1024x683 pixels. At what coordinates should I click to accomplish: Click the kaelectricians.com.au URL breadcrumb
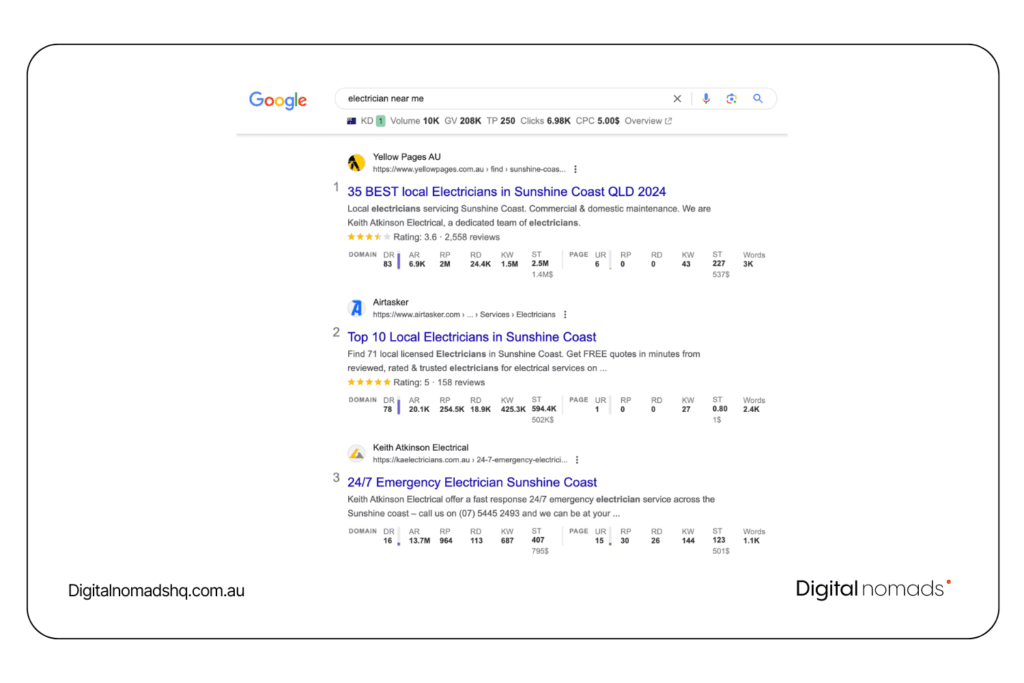[470, 460]
